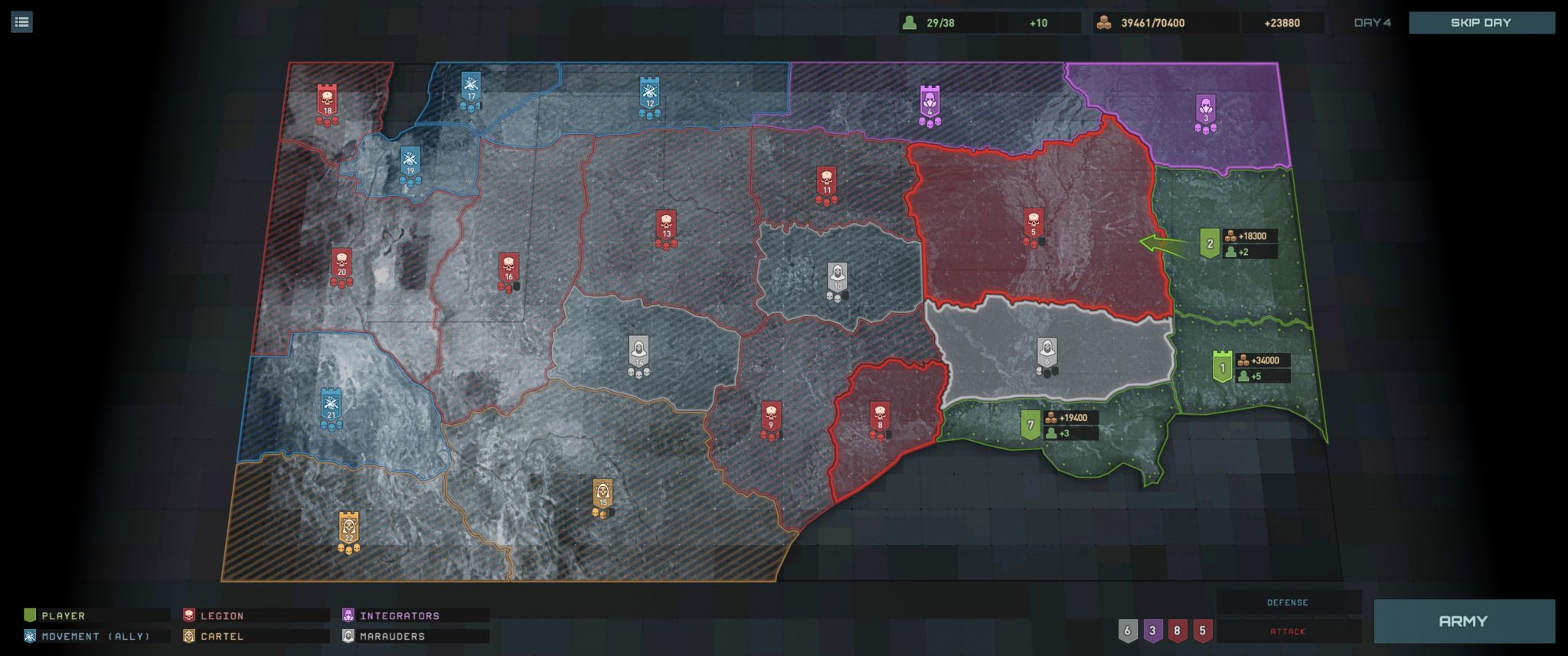Select Cartel territory 22 castle marker
This screenshot has width=1568, height=656.
pos(349,528)
